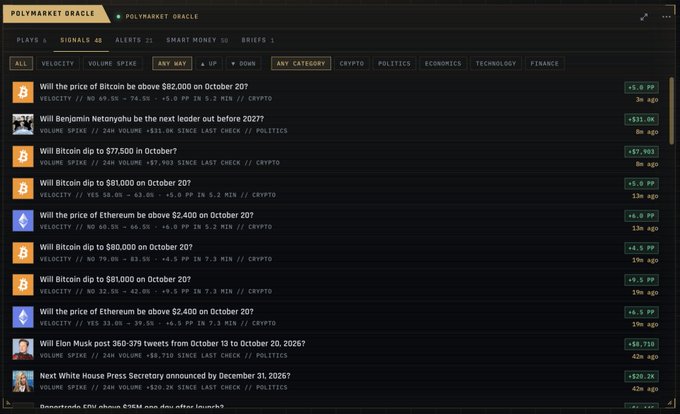Screen dimensions: 680x414
Task: Click the green Polymarket Oracle status dot
Action: tap(118, 17)
